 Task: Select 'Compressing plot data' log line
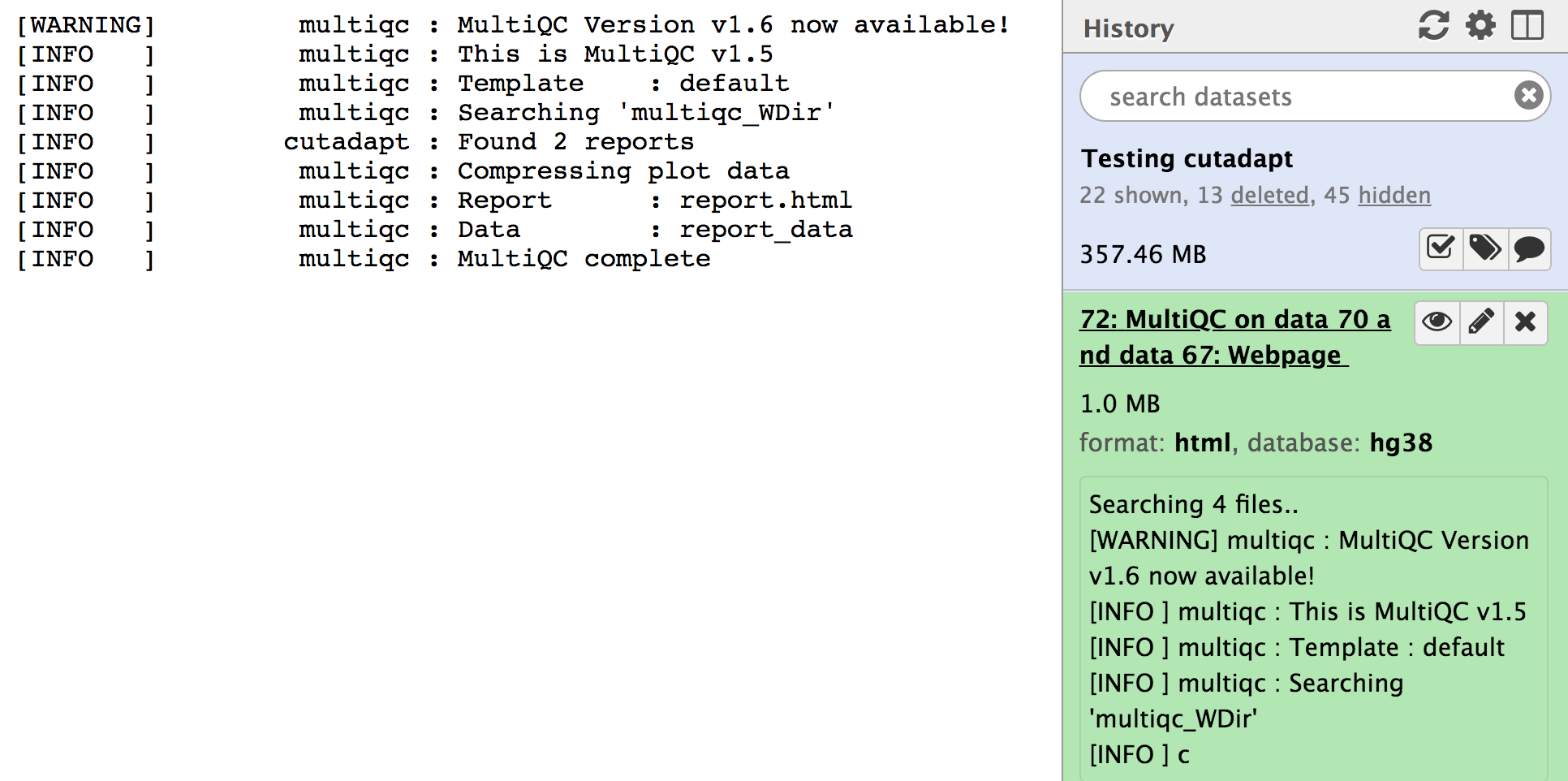pos(623,171)
